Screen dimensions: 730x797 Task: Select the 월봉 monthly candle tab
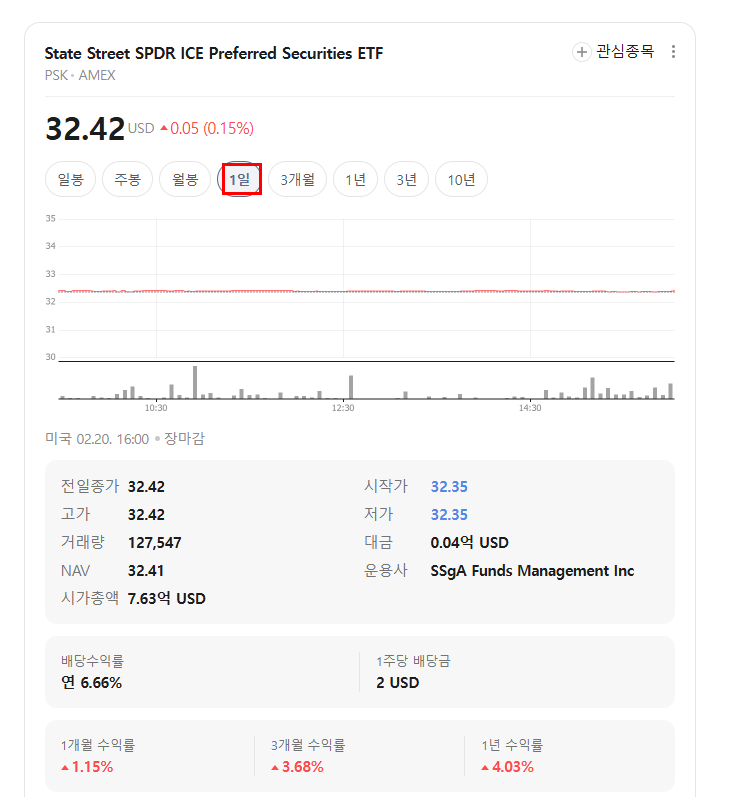[x=185, y=179]
